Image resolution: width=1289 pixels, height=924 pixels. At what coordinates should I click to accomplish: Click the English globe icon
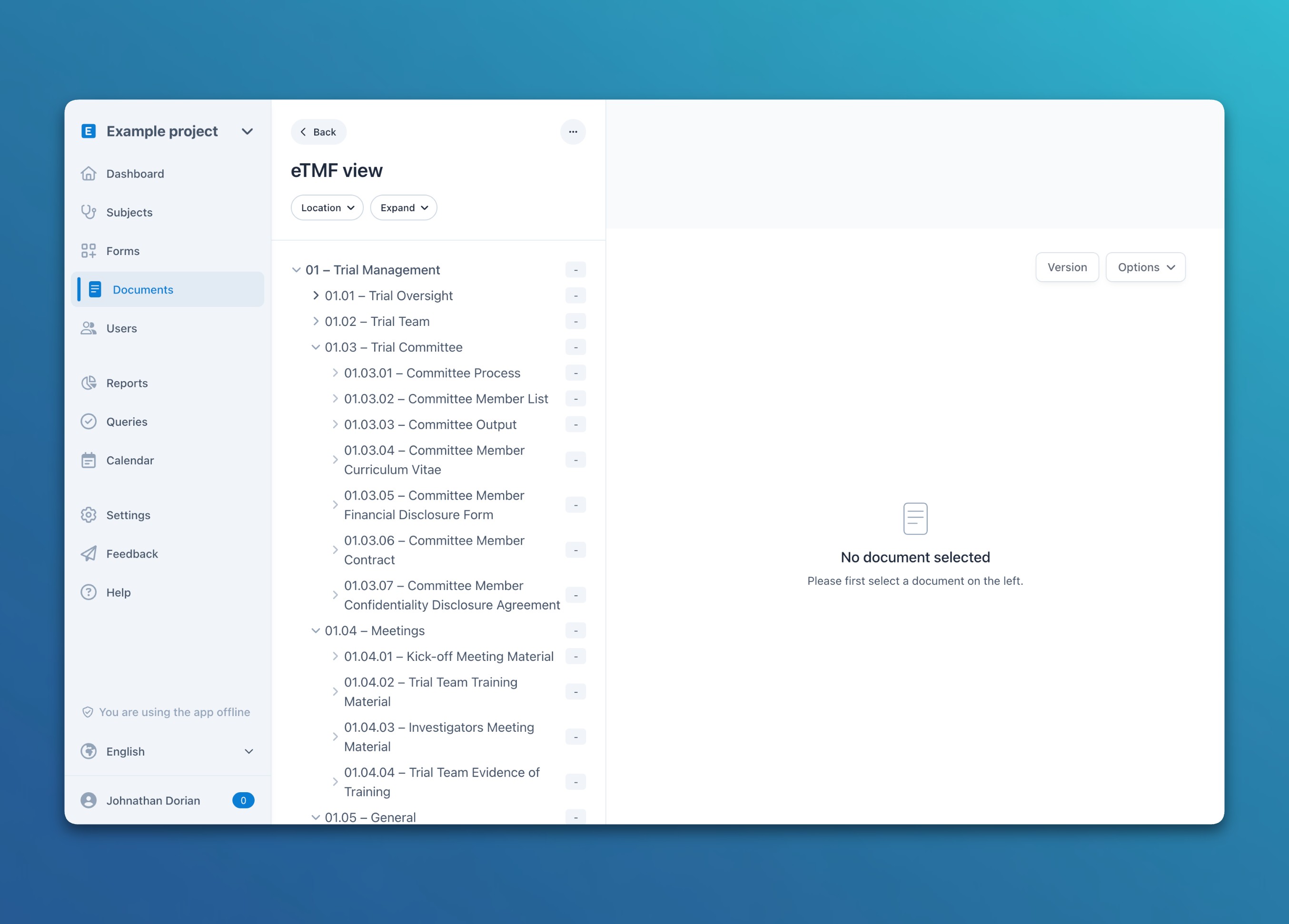89,751
